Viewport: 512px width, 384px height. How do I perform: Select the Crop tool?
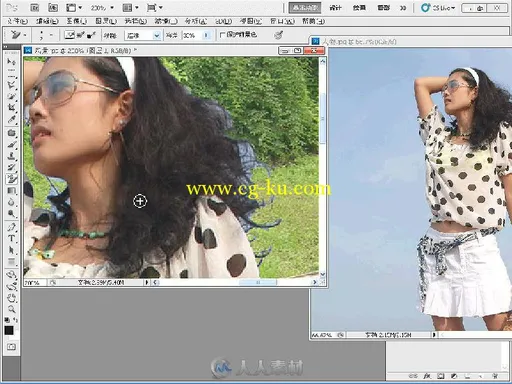point(11,108)
